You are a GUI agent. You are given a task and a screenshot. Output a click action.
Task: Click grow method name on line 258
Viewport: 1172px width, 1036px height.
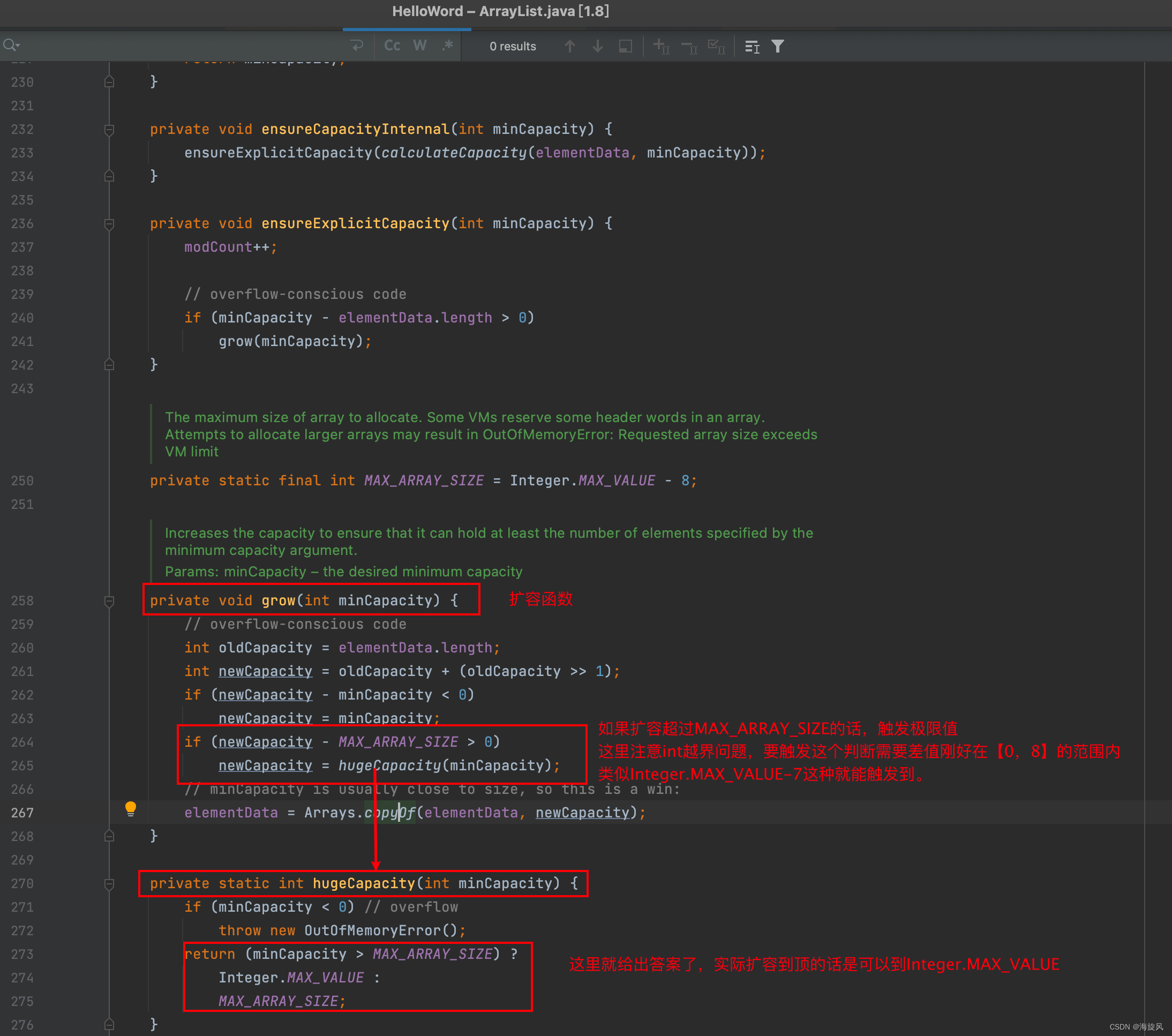pyautogui.click(x=278, y=601)
